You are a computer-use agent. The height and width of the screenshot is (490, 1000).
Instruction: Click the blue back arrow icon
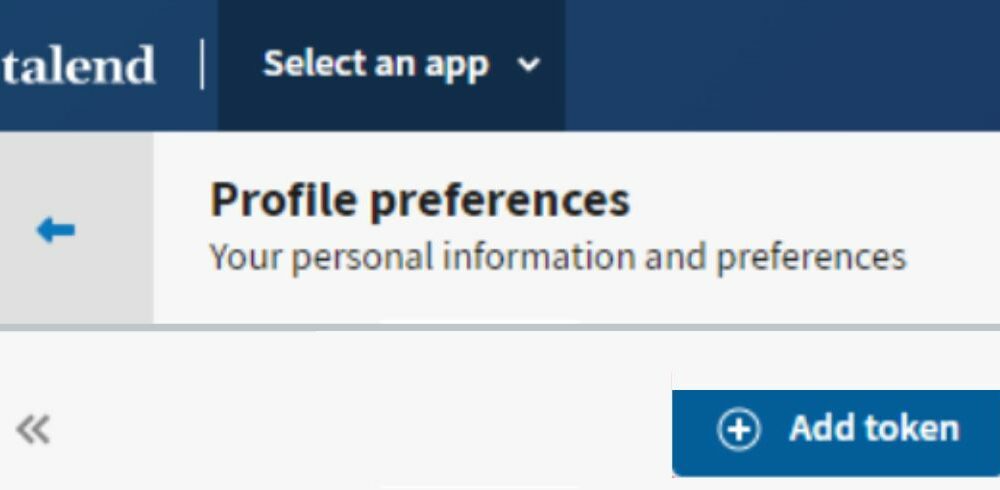(55, 231)
